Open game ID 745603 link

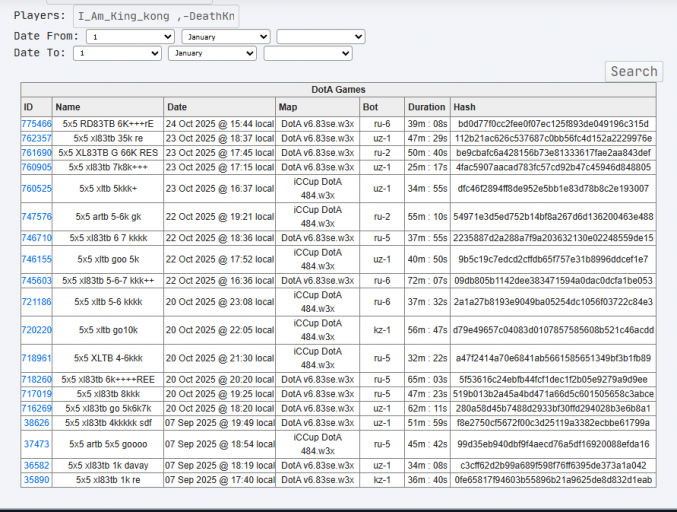36,281
